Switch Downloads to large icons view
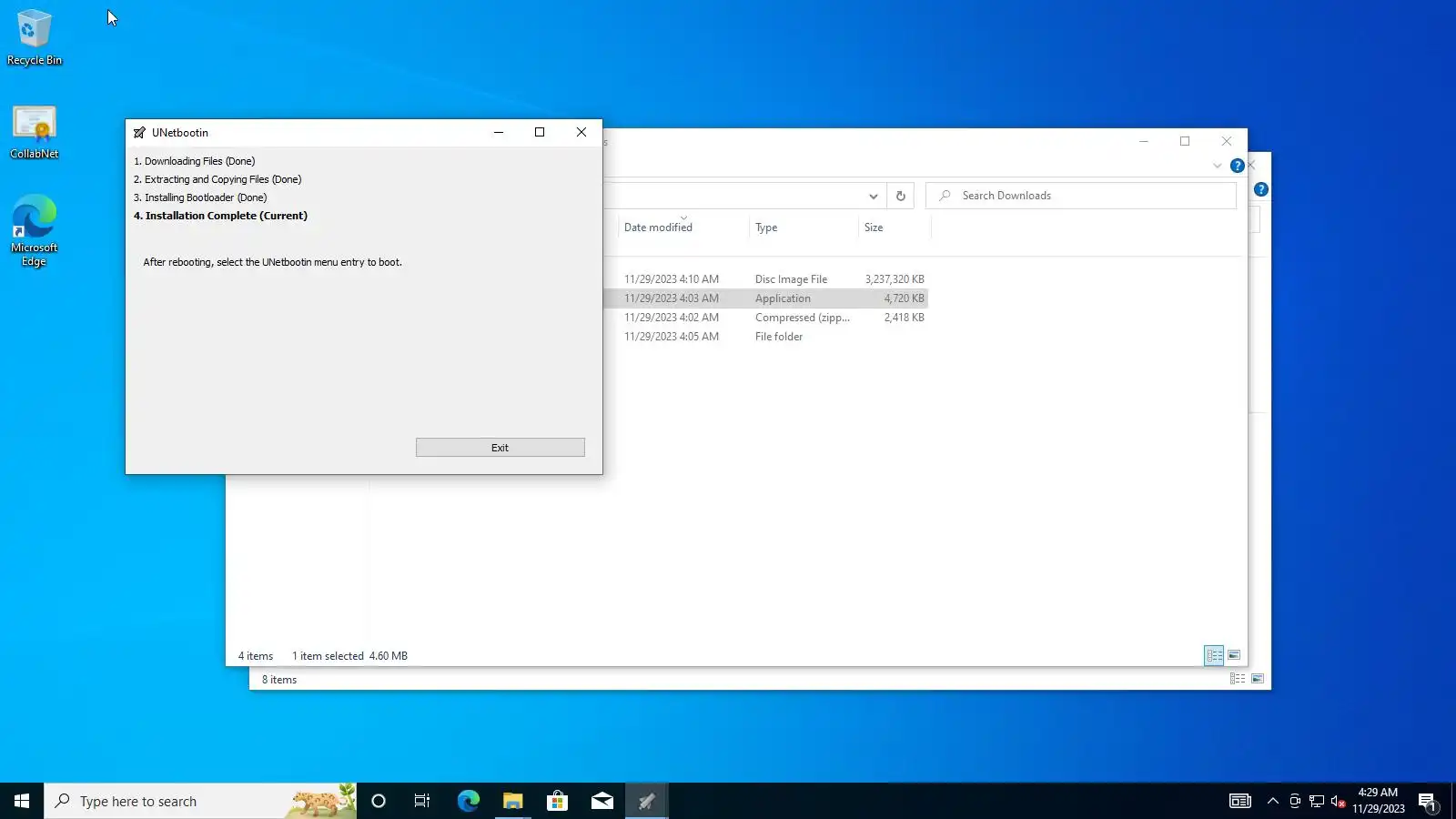 (1235, 655)
